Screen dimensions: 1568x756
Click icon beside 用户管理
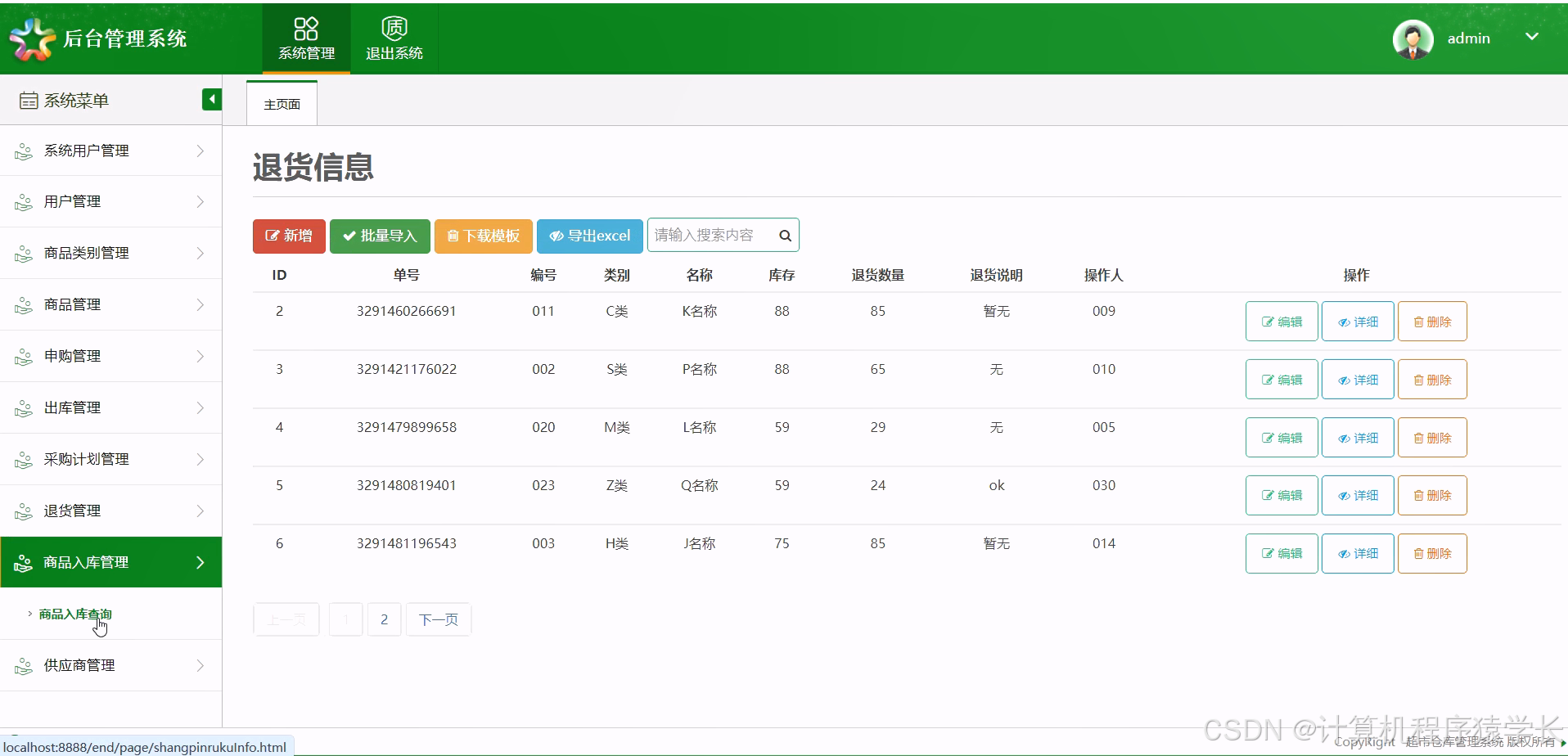click(x=24, y=202)
